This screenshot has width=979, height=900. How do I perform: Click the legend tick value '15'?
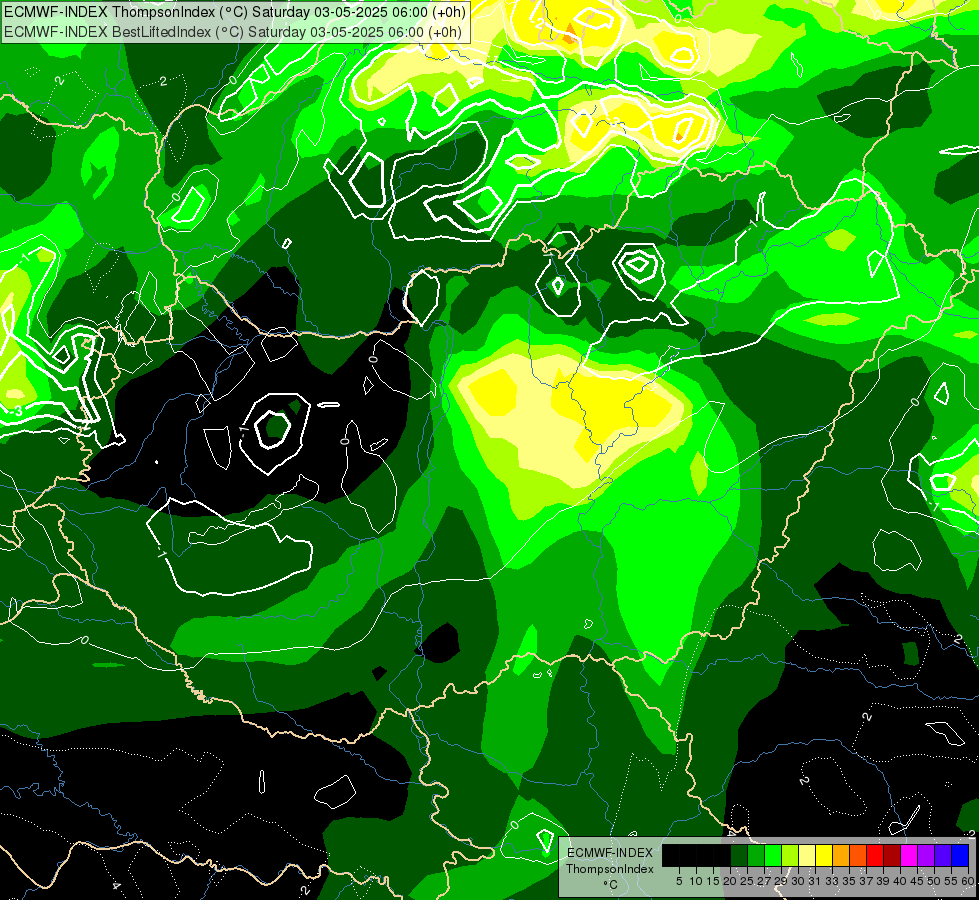(714, 881)
